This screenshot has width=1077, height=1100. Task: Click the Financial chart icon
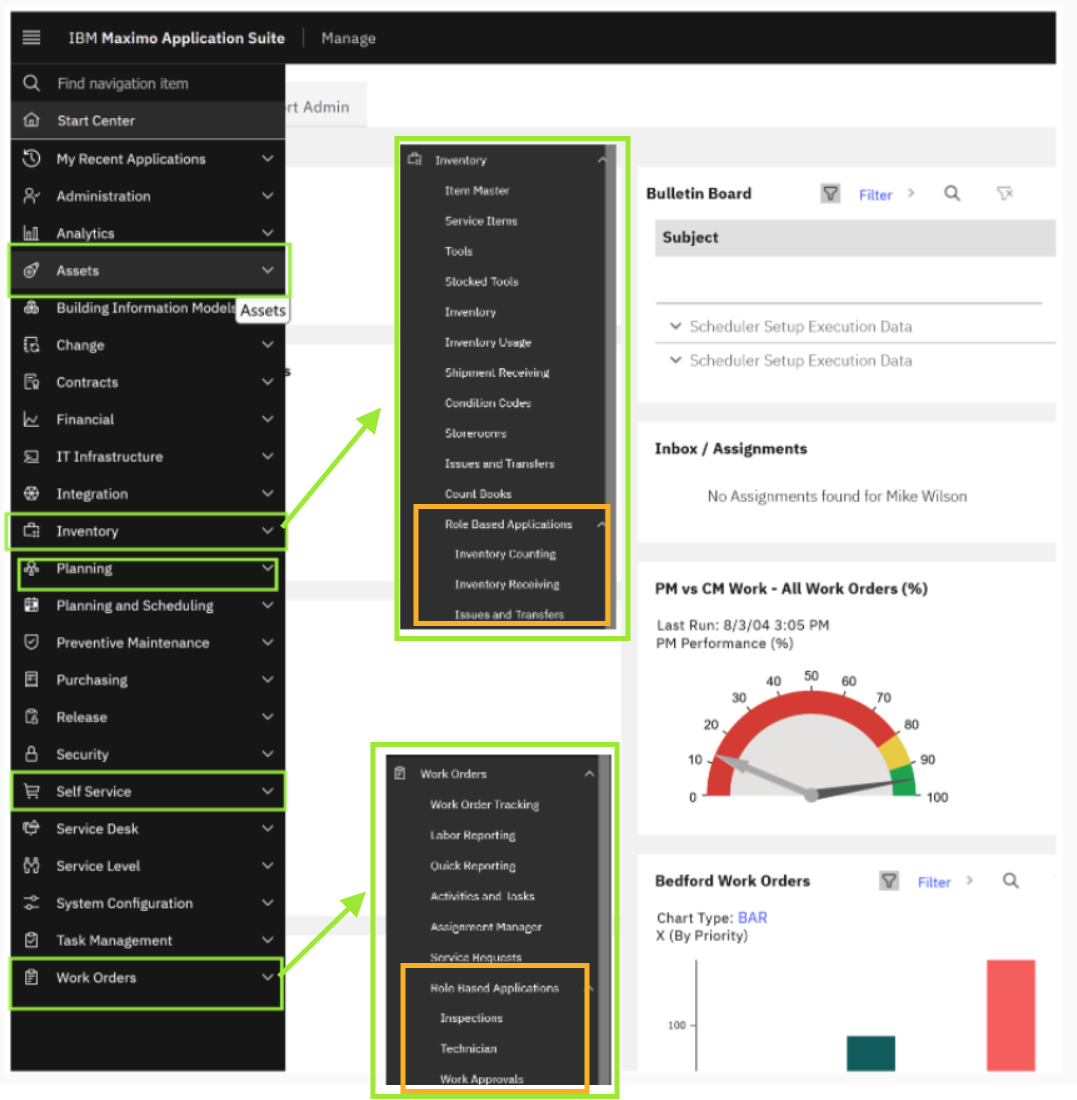point(32,419)
